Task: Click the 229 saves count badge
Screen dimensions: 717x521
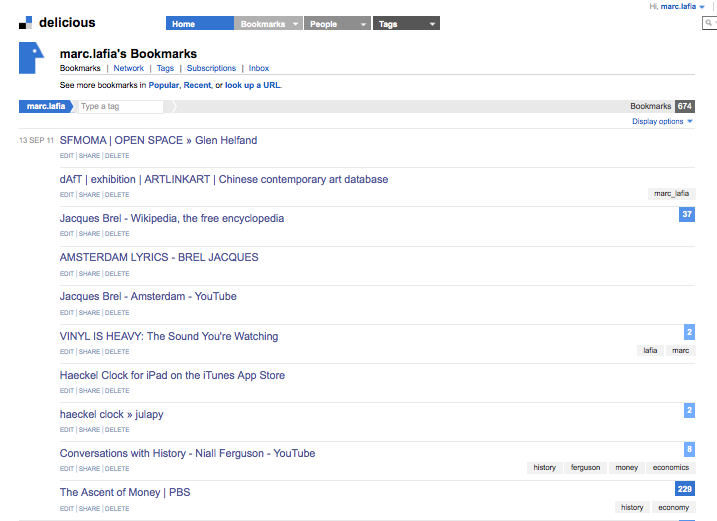Action: (685, 489)
